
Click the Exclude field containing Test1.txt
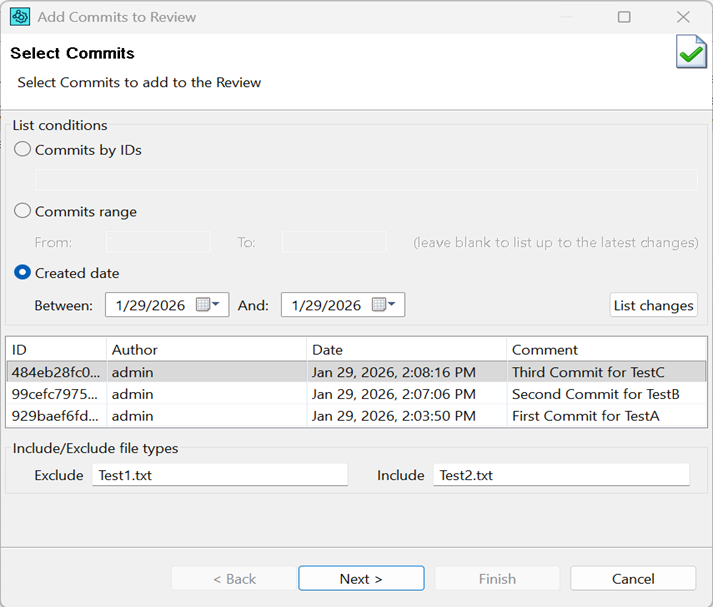click(x=220, y=475)
